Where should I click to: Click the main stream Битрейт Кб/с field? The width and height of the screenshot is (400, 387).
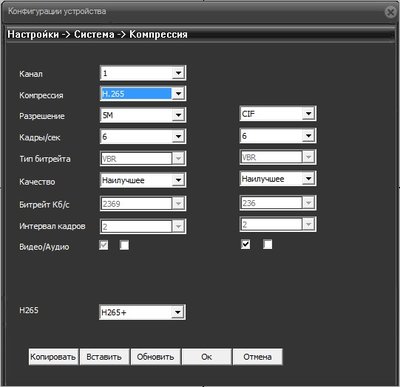143,203
